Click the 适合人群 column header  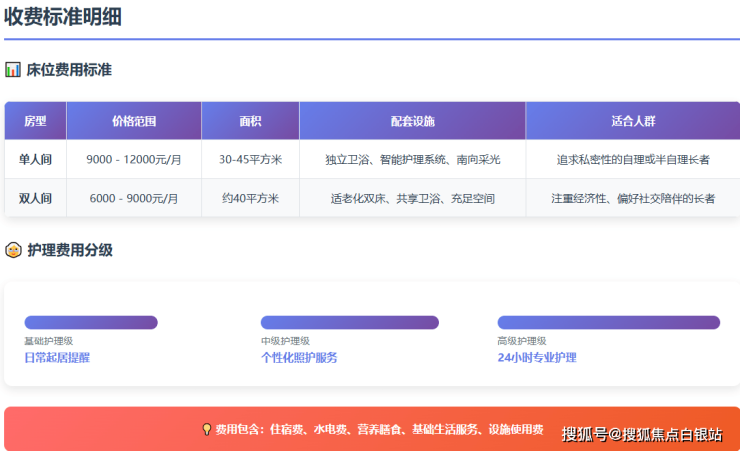tap(632, 121)
